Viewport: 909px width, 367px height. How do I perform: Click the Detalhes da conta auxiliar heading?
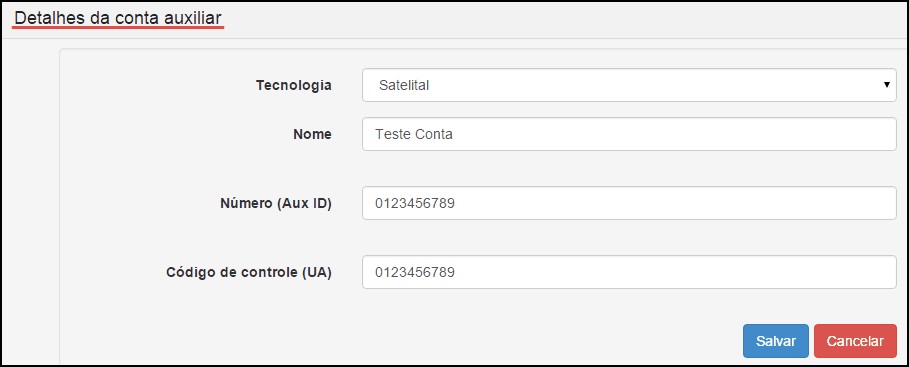(x=118, y=17)
